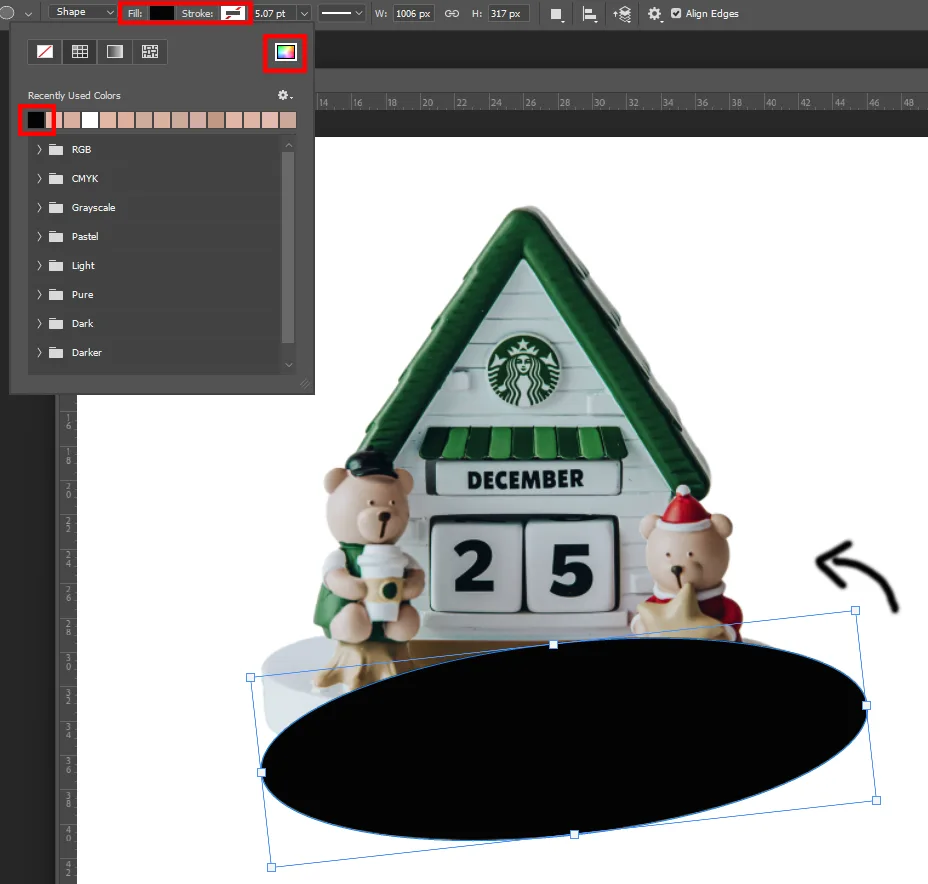This screenshot has height=884, width=928.
Task: Click the link width and height icon
Action: [452, 14]
